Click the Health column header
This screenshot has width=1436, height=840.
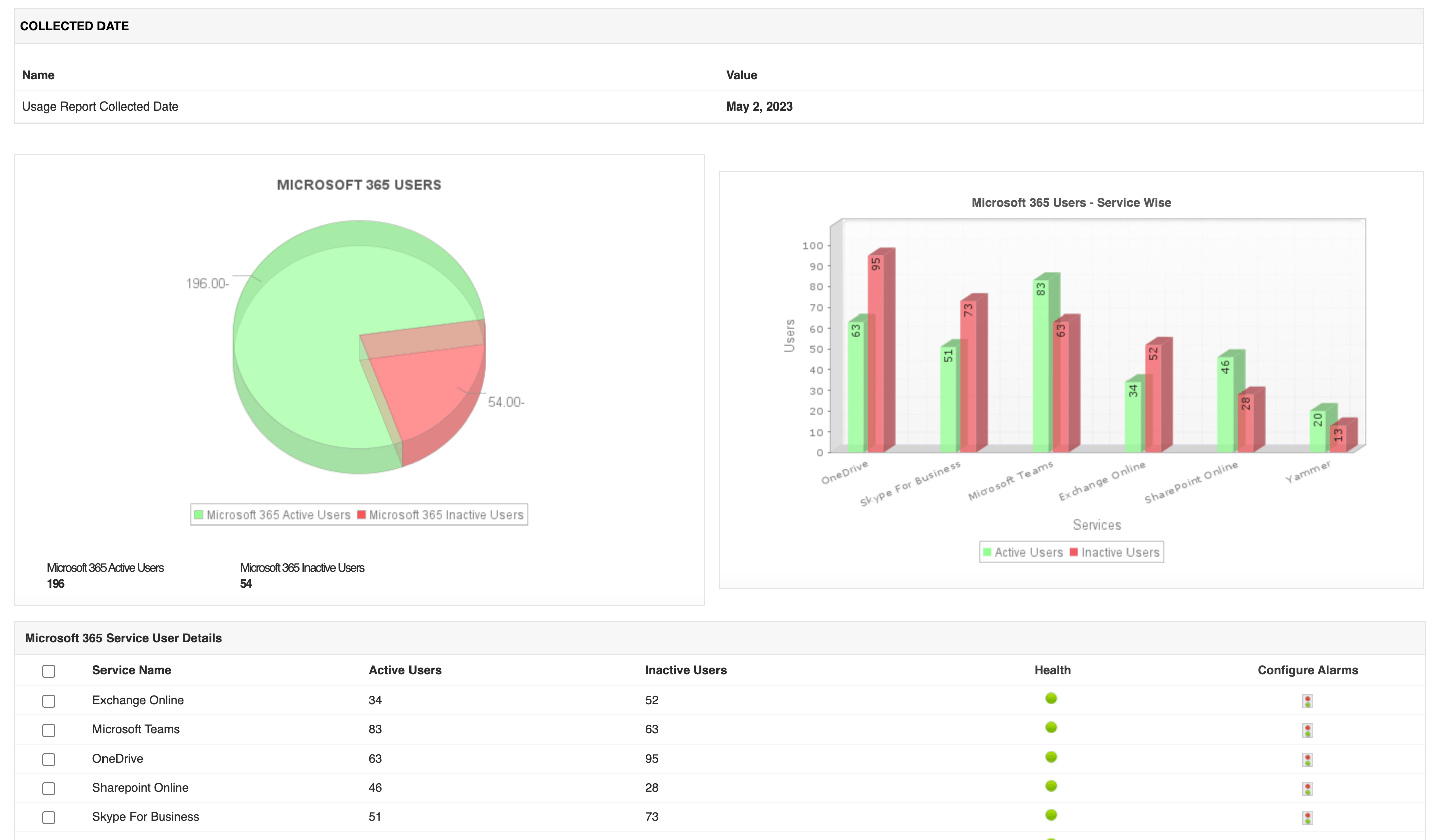click(1052, 670)
